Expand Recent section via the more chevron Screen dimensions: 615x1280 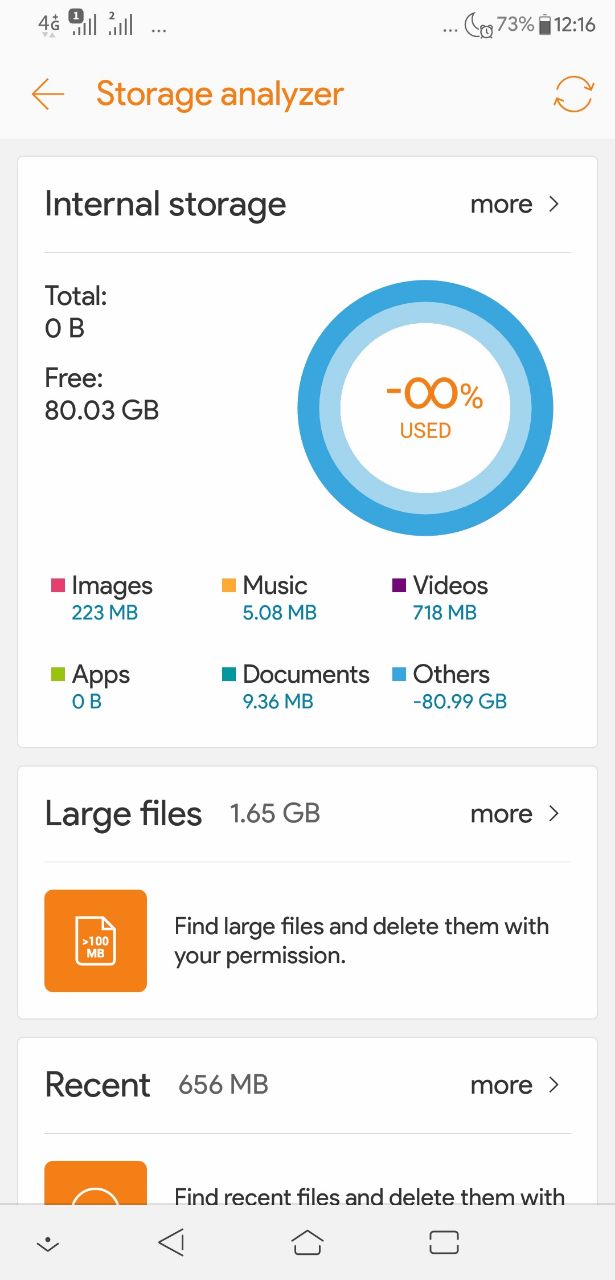click(x=517, y=1085)
